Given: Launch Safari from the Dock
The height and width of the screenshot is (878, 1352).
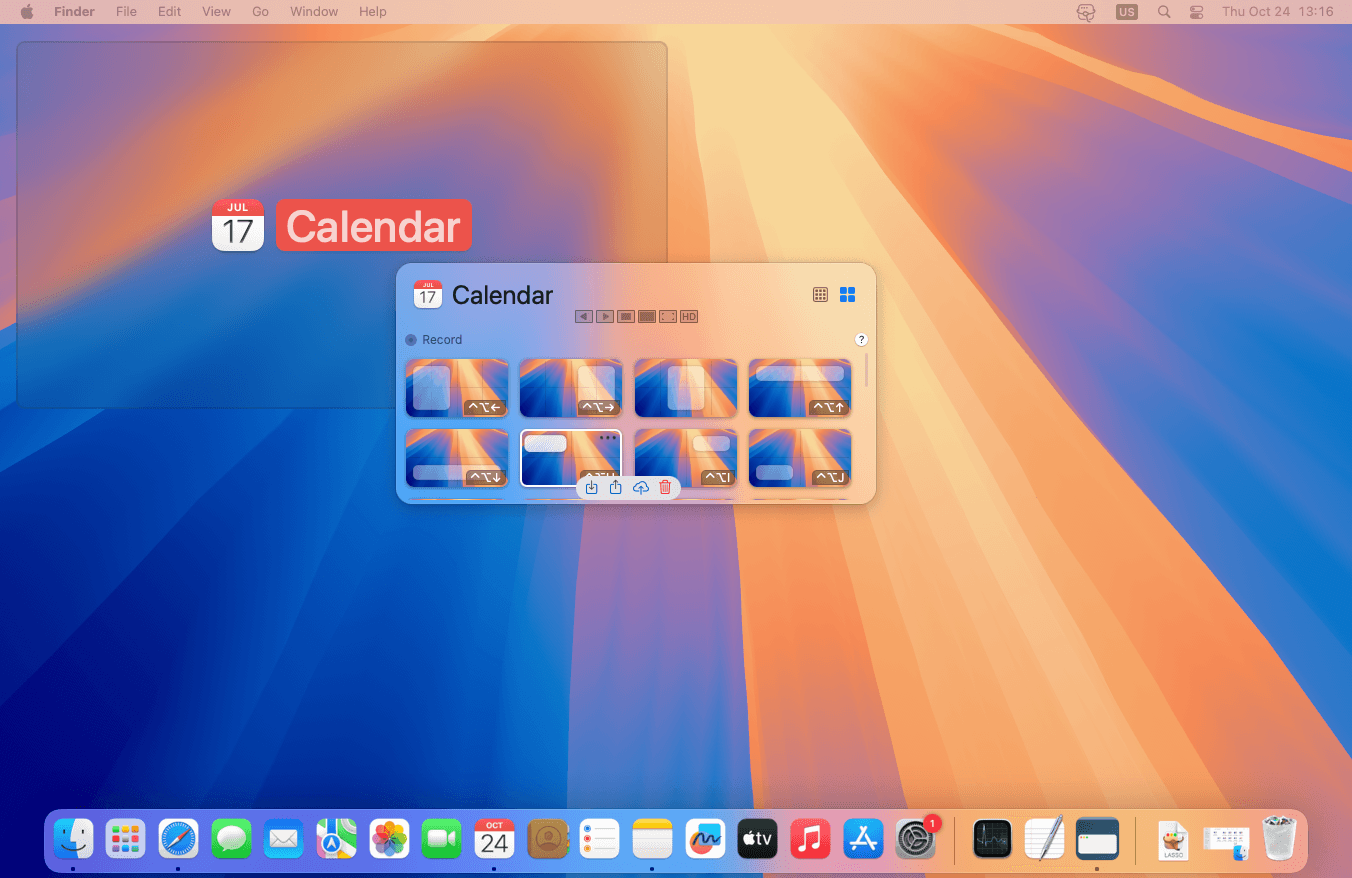Looking at the screenshot, I should tap(179, 839).
